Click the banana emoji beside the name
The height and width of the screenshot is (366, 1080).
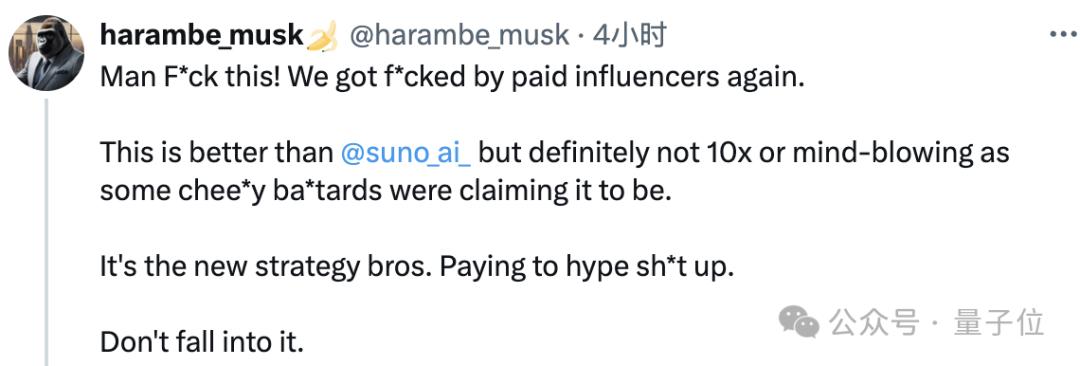coord(322,36)
